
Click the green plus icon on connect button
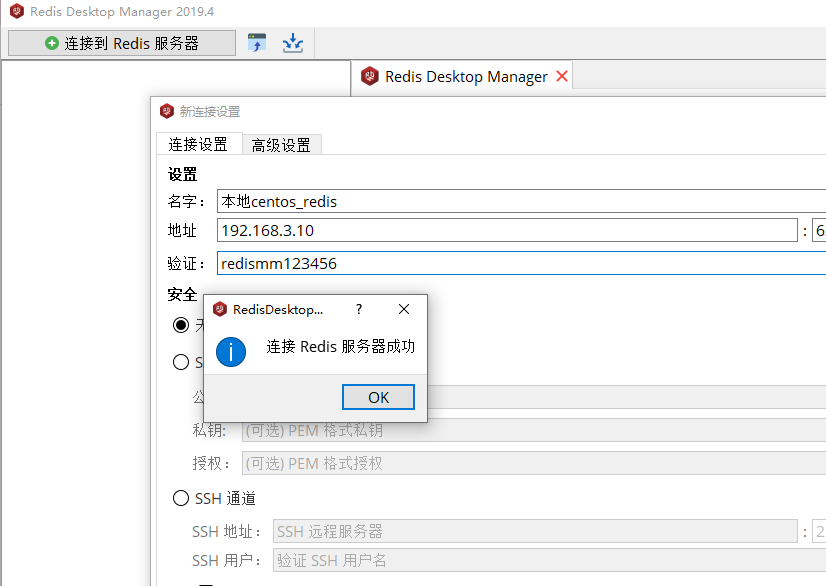point(52,43)
